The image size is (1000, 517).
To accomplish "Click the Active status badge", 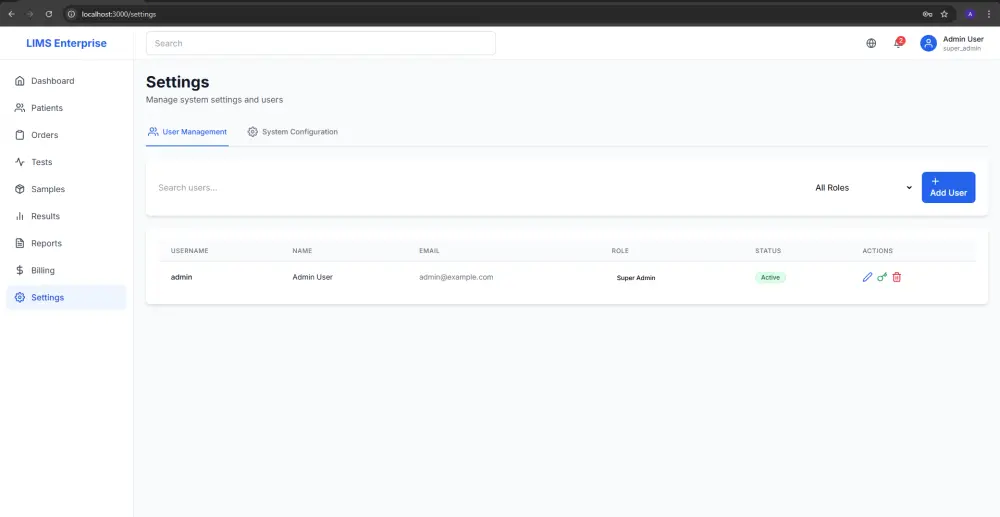I will click(770, 278).
